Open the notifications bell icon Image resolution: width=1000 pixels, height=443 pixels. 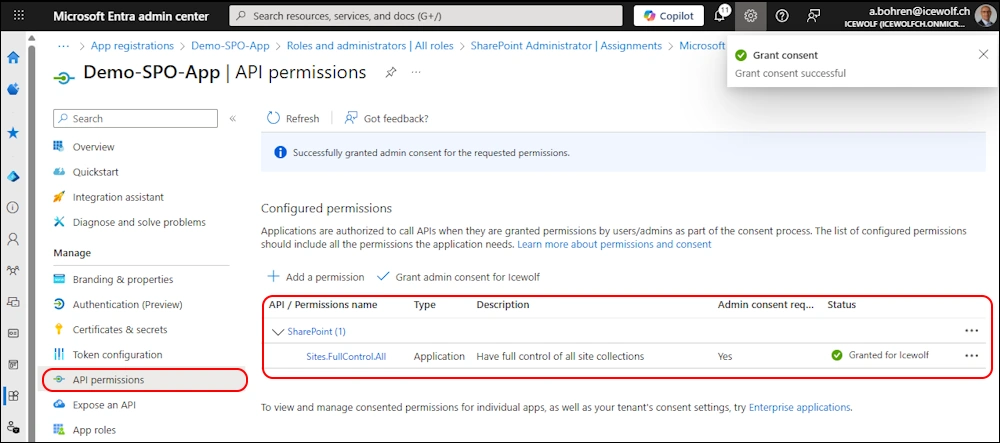click(x=720, y=16)
